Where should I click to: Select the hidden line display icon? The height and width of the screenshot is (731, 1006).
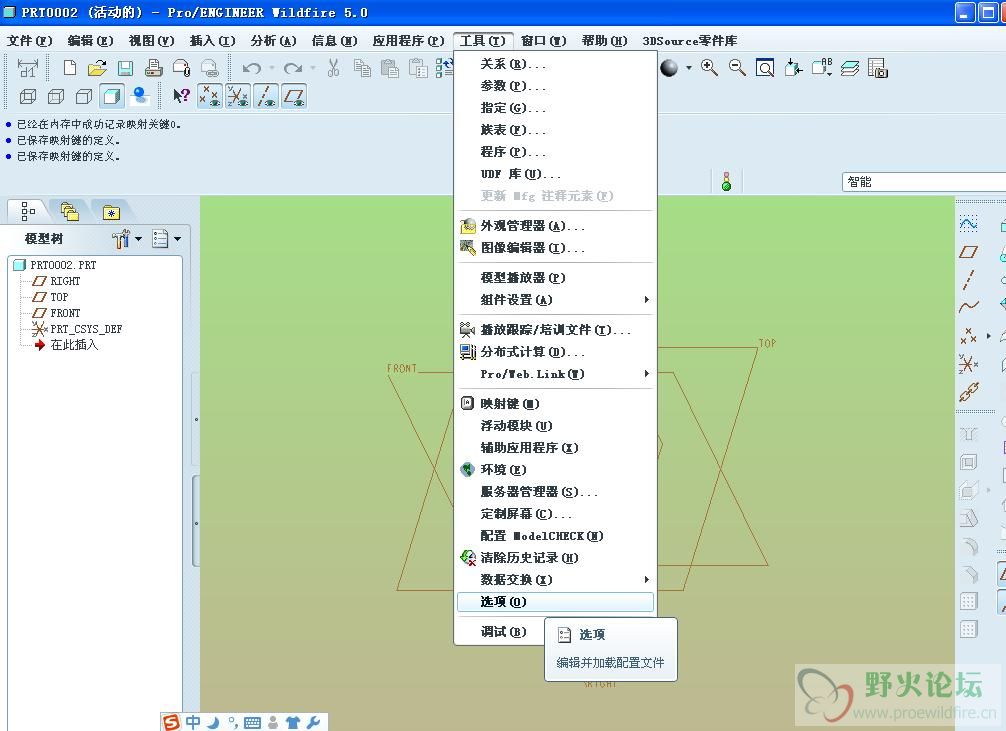[56, 96]
